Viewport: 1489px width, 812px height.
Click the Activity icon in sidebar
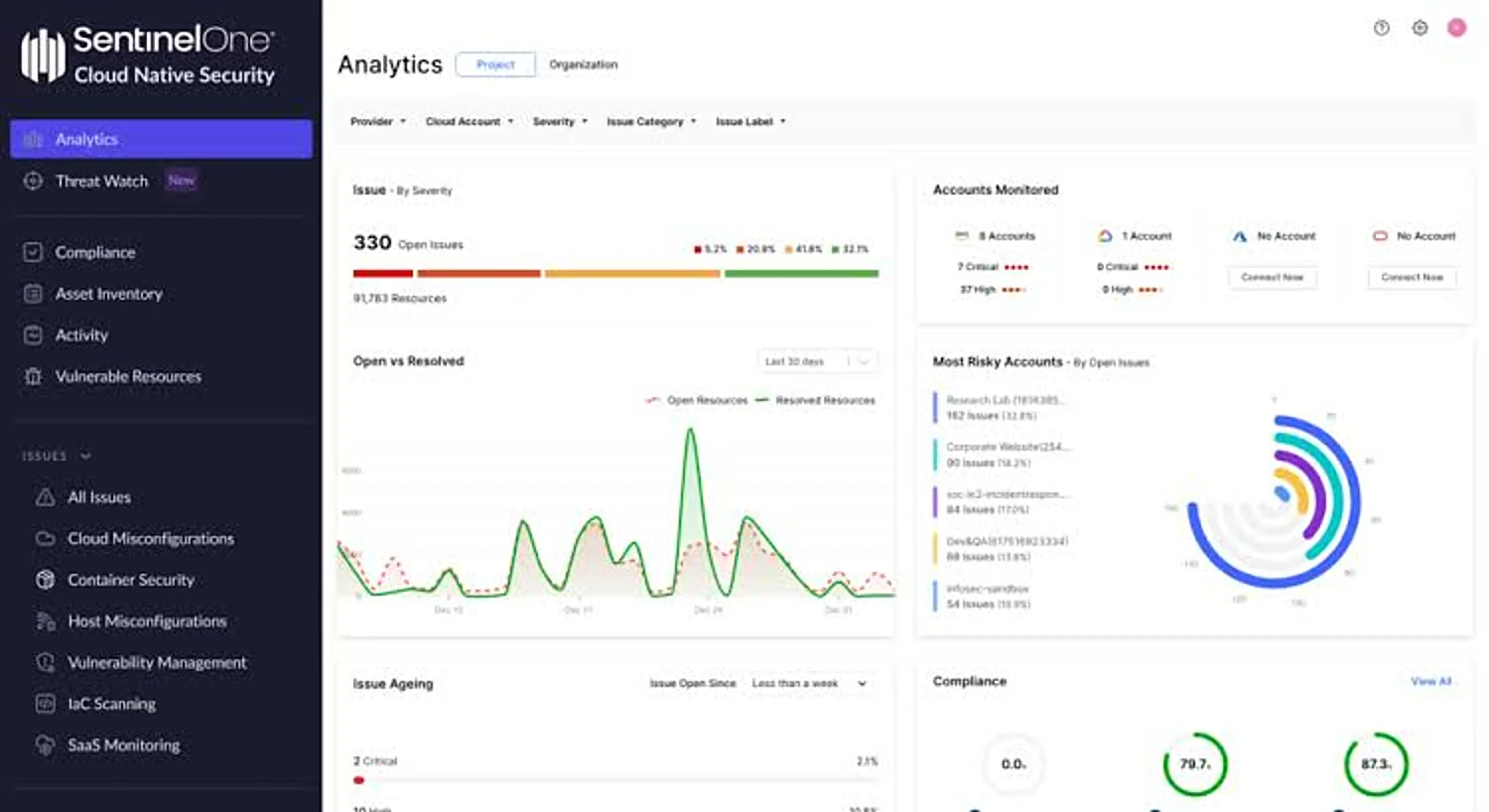[x=33, y=336]
